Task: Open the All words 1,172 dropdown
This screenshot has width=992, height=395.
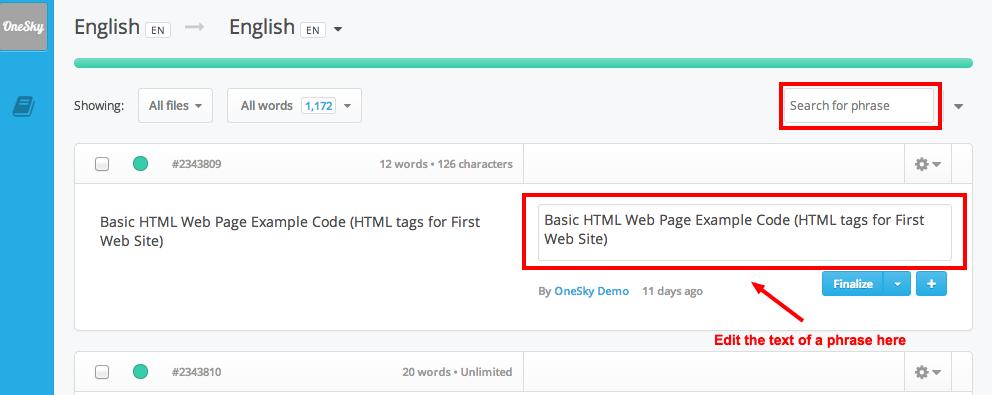Action: click(x=294, y=106)
